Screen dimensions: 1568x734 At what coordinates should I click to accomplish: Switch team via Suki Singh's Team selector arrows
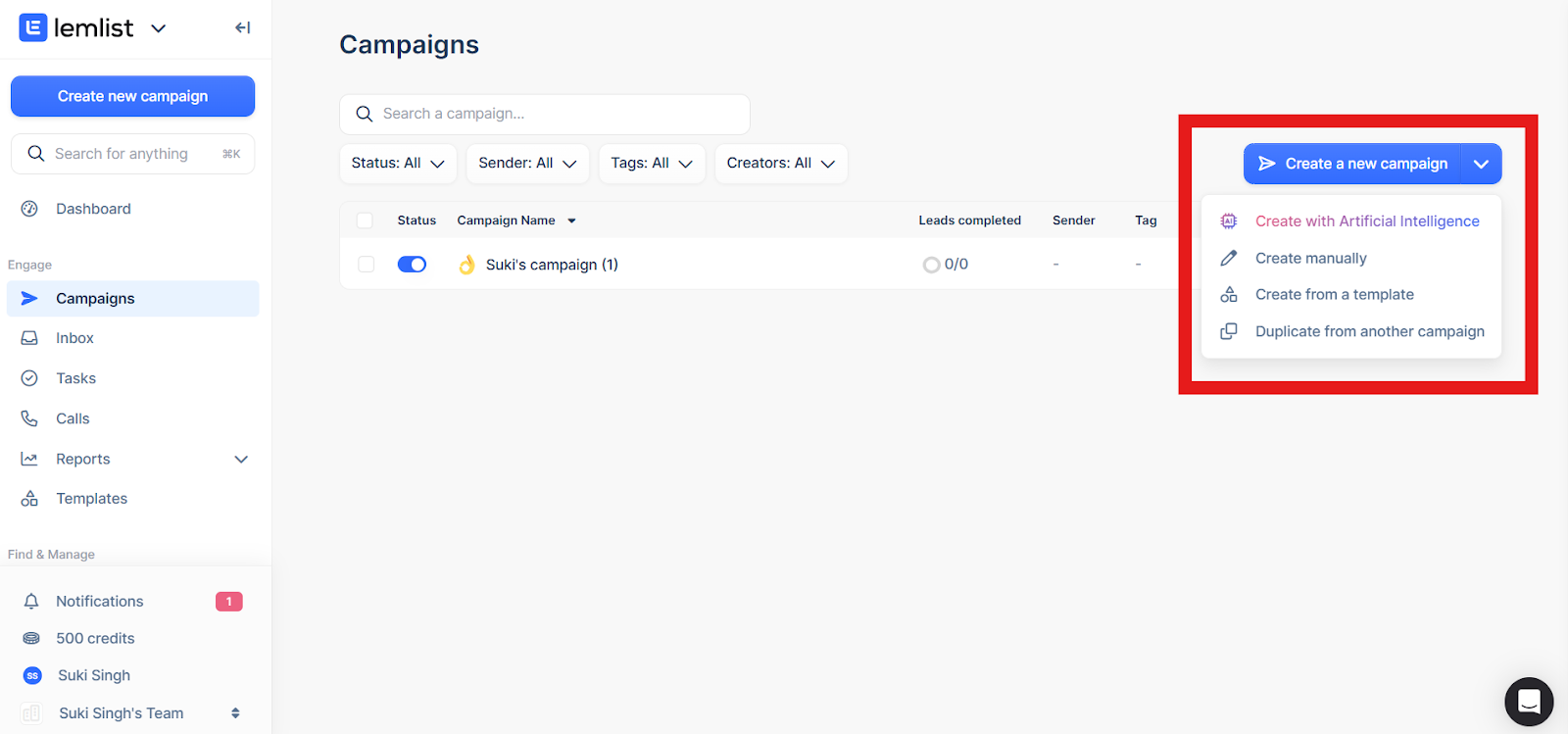tap(235, 713)
